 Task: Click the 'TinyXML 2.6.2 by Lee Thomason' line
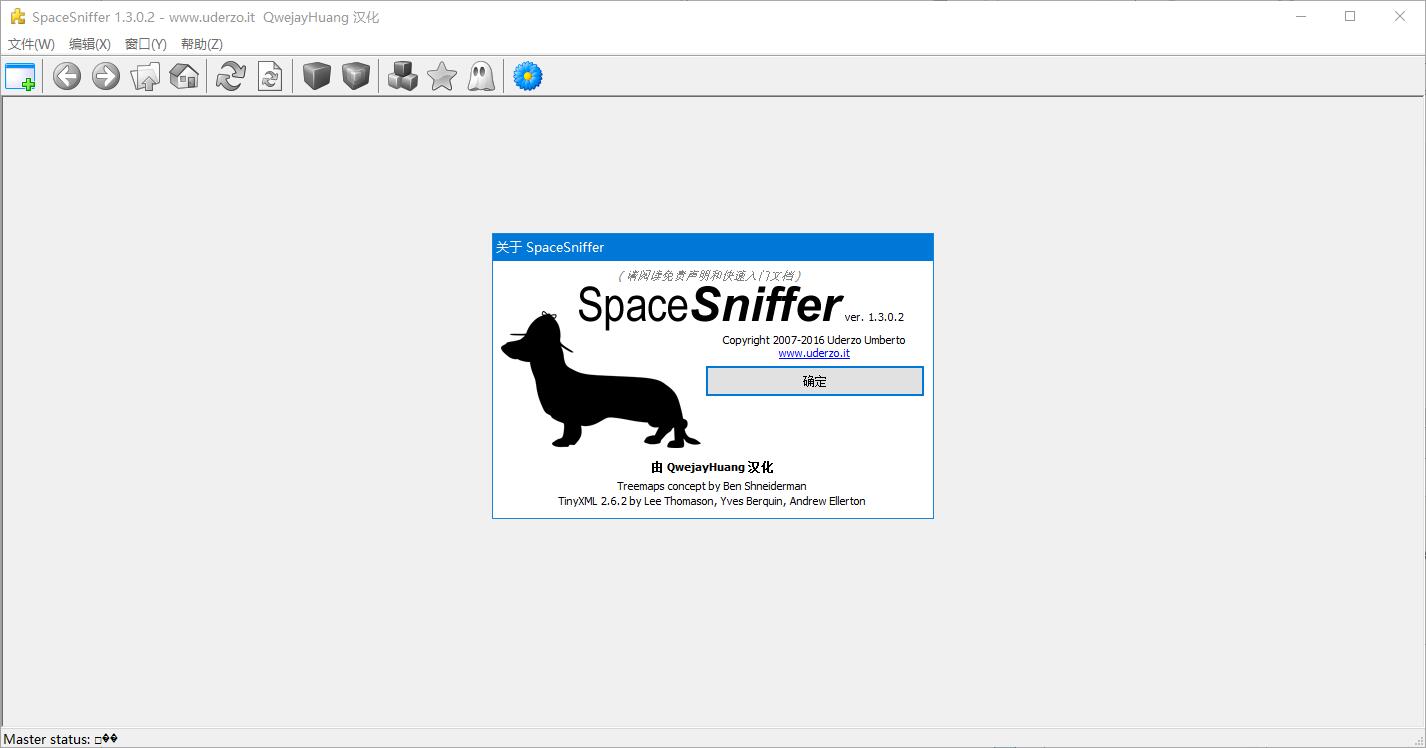712,501
